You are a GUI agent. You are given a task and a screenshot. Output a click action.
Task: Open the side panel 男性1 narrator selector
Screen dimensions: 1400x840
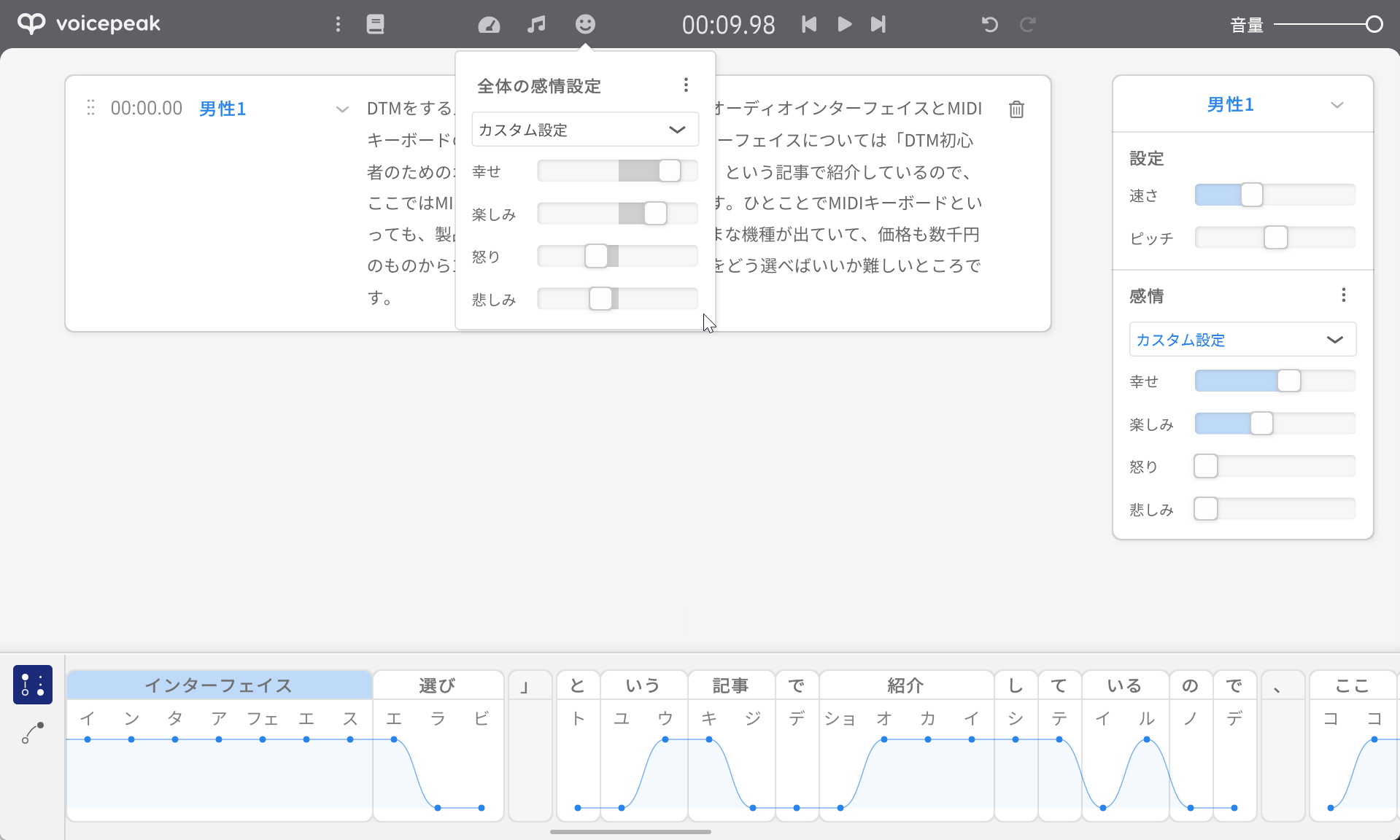pyautogui.click(x=1242, y=104)
